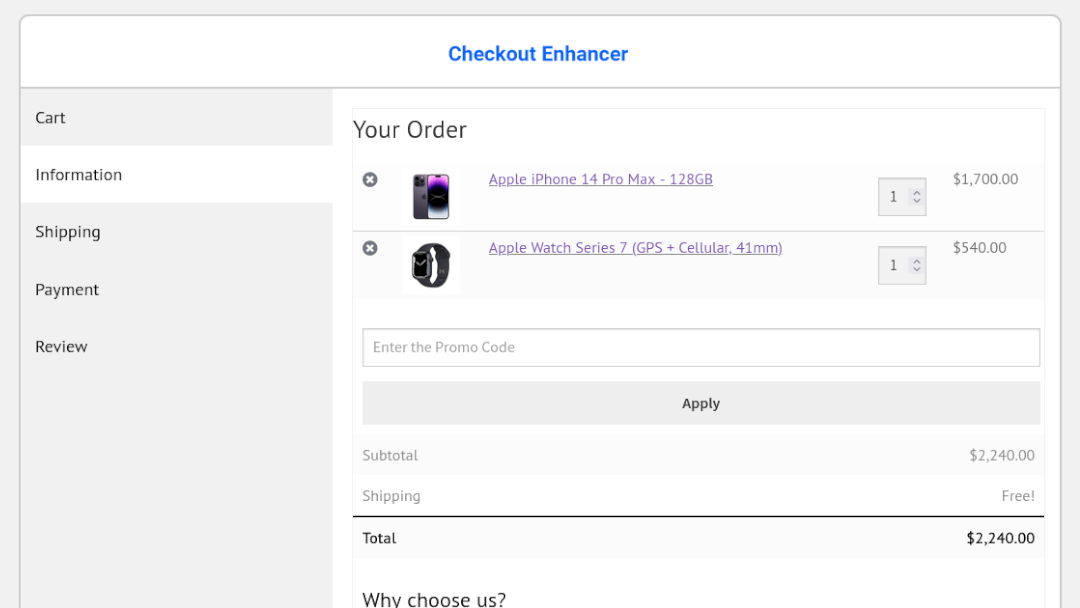
Task: Click the Checkout Enhancer title
Action: (538, 53)
